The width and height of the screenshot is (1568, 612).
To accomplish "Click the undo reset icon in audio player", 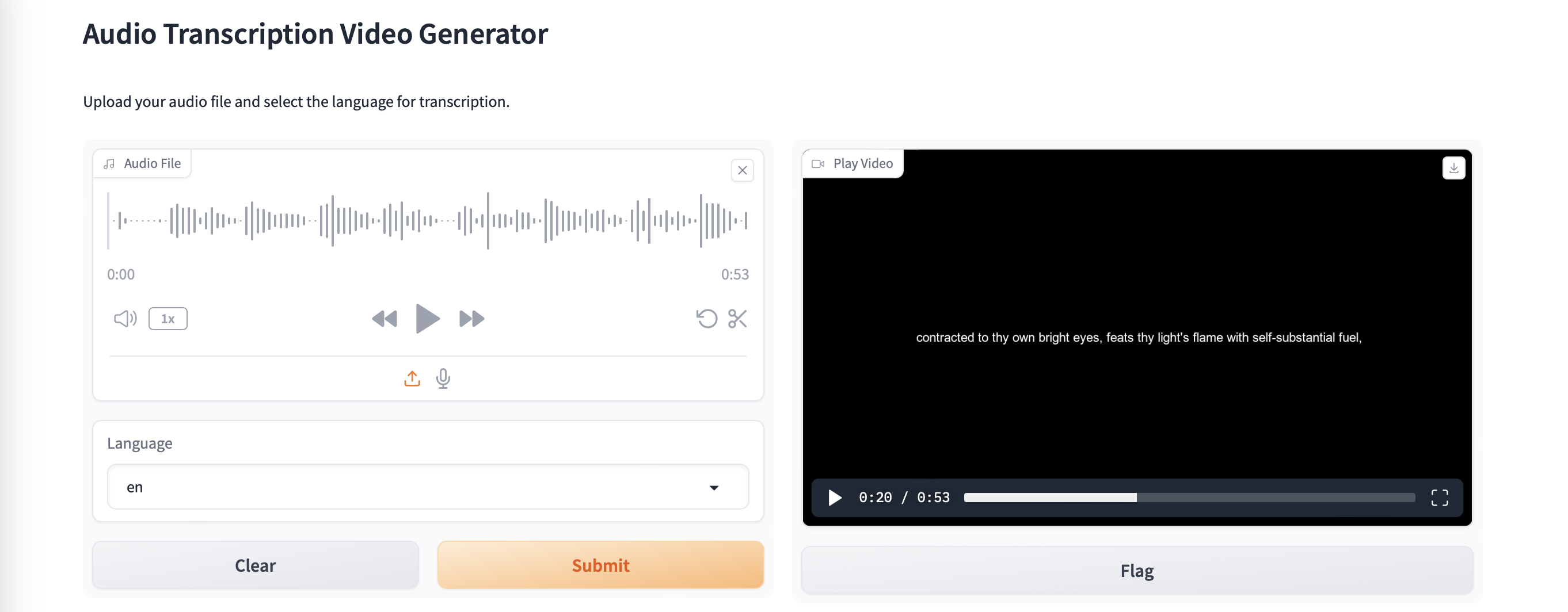I will (x=707, y=318).
